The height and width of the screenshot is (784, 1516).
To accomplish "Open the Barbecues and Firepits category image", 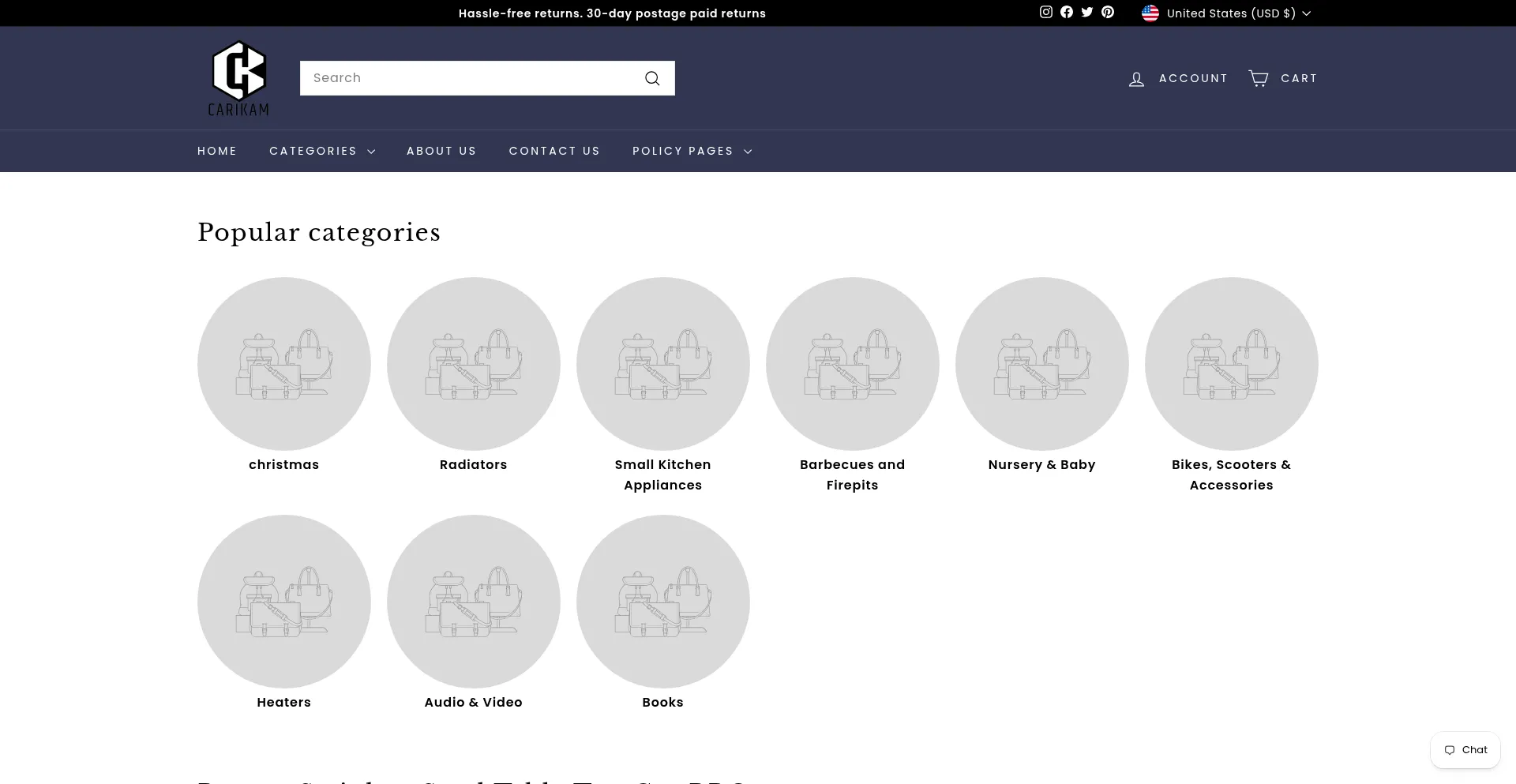I will coord(853,364).
